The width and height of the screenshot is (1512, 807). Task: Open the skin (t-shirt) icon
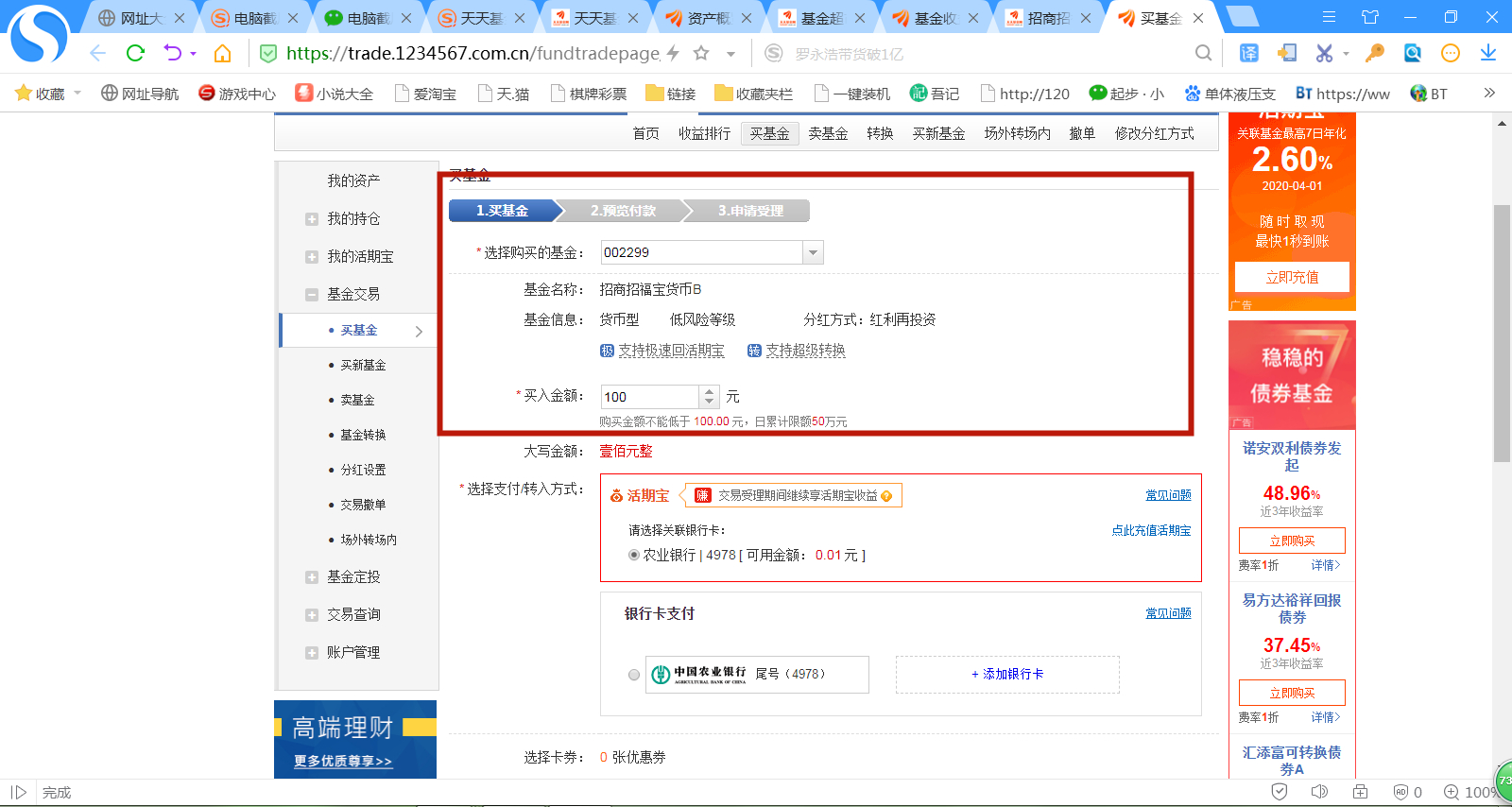[x=1370, y=17]
